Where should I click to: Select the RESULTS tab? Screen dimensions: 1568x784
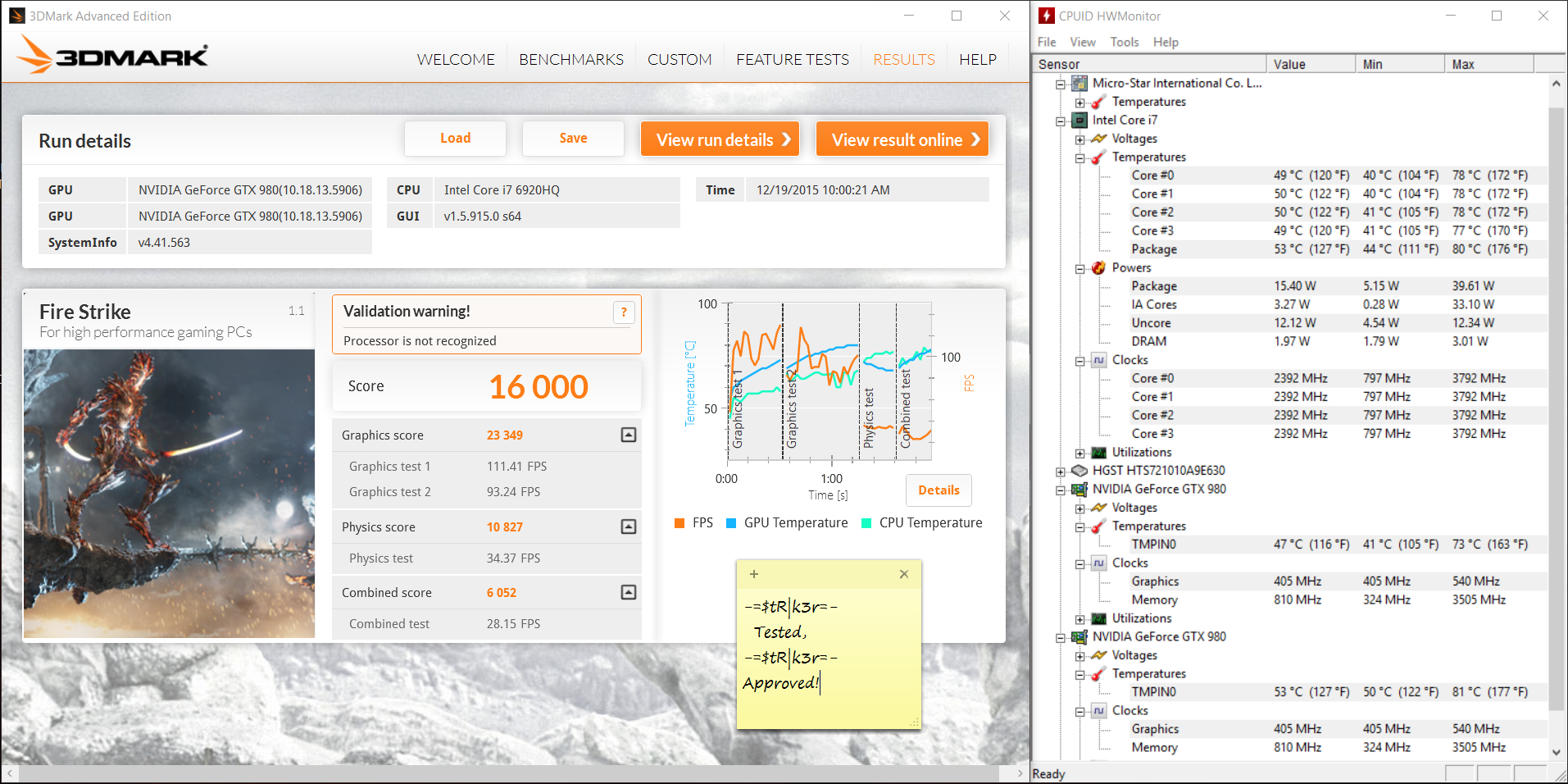pyautogui.click(x=904, y=60)
